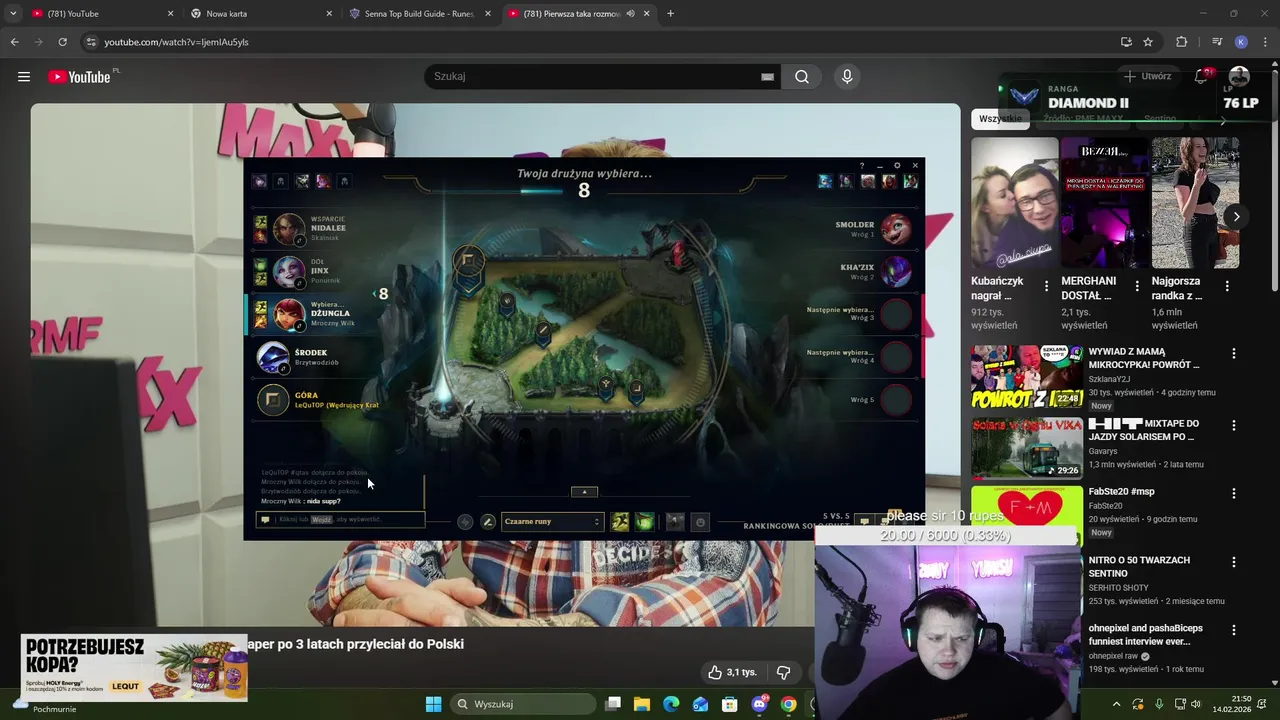
Task: Open MIXTAPE DO JAZDY SOLARISEM video
Action: (x=1143, y=430)
